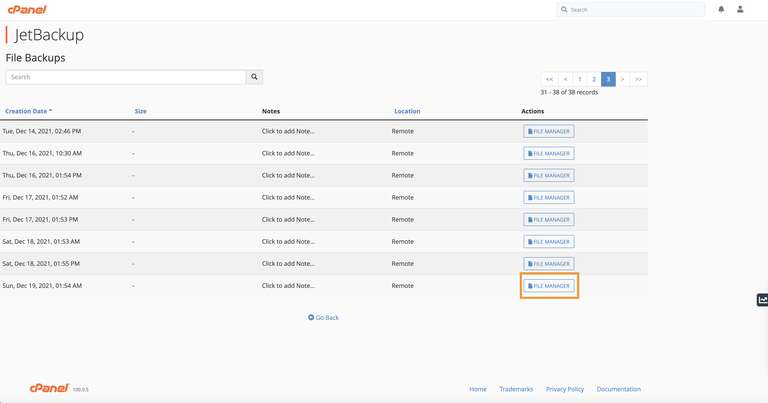Select pagination page 2
This screenshot has height=403, width=768.
(x=594, y=79)
